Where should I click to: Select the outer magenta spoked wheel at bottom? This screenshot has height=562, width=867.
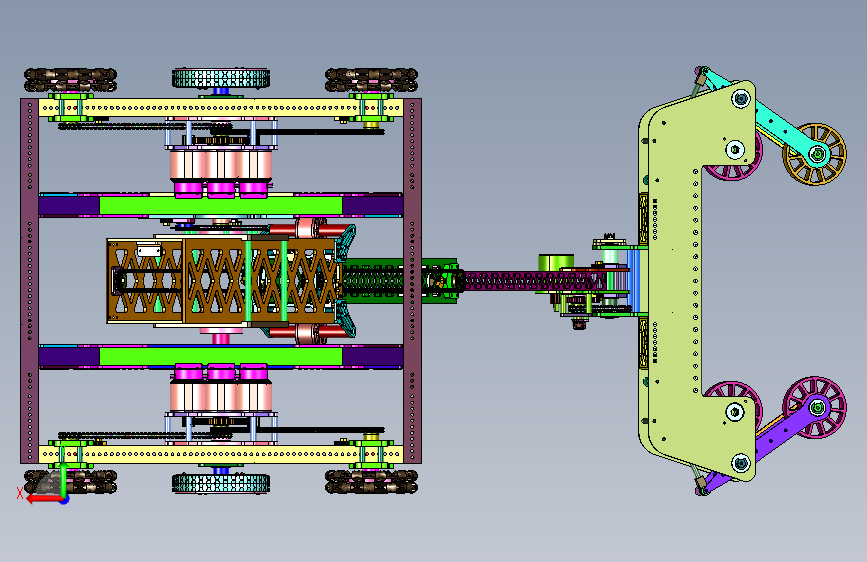pyautogui.click(x=814, y=408)
